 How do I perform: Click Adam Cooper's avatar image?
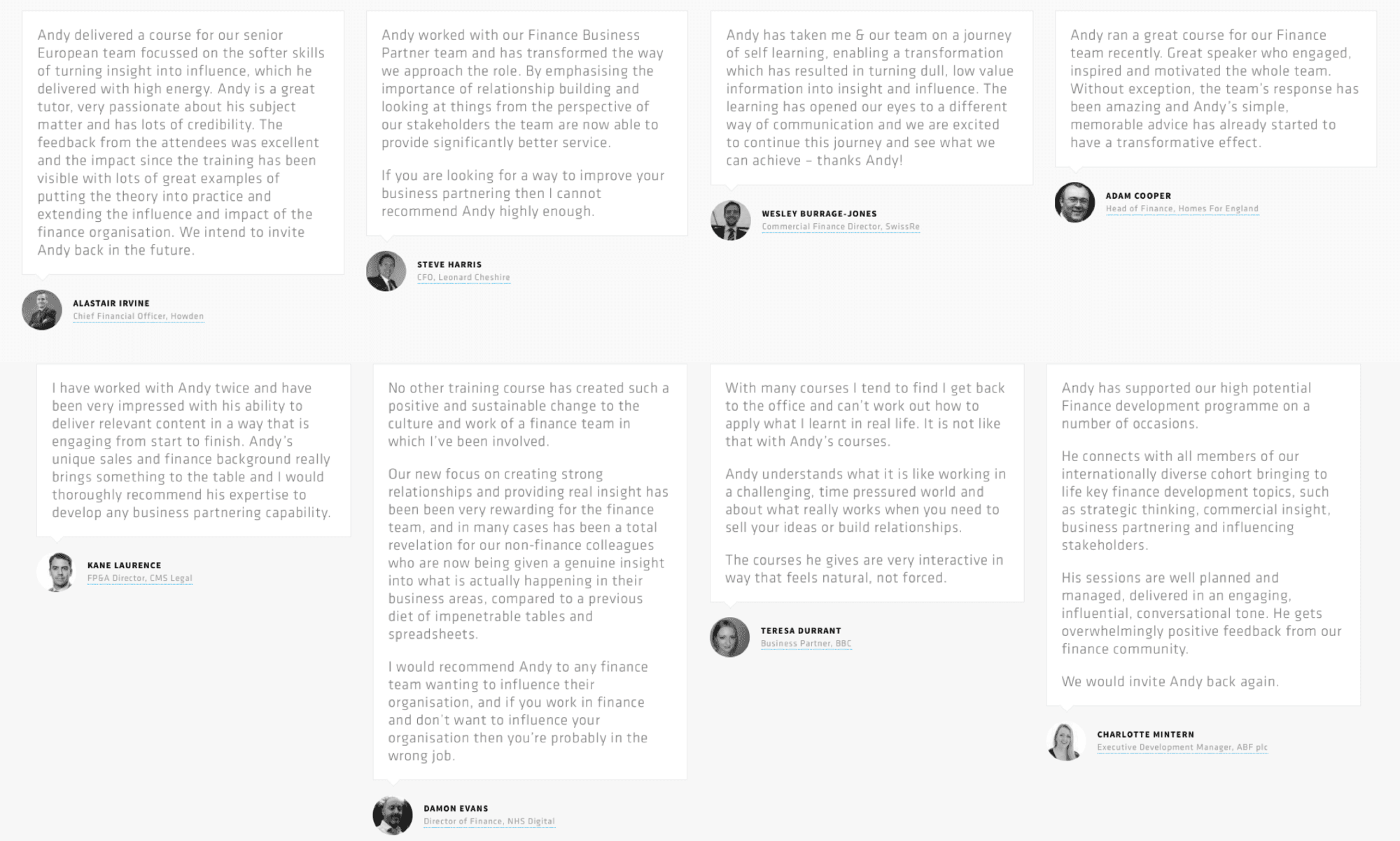coord(1074,202)
